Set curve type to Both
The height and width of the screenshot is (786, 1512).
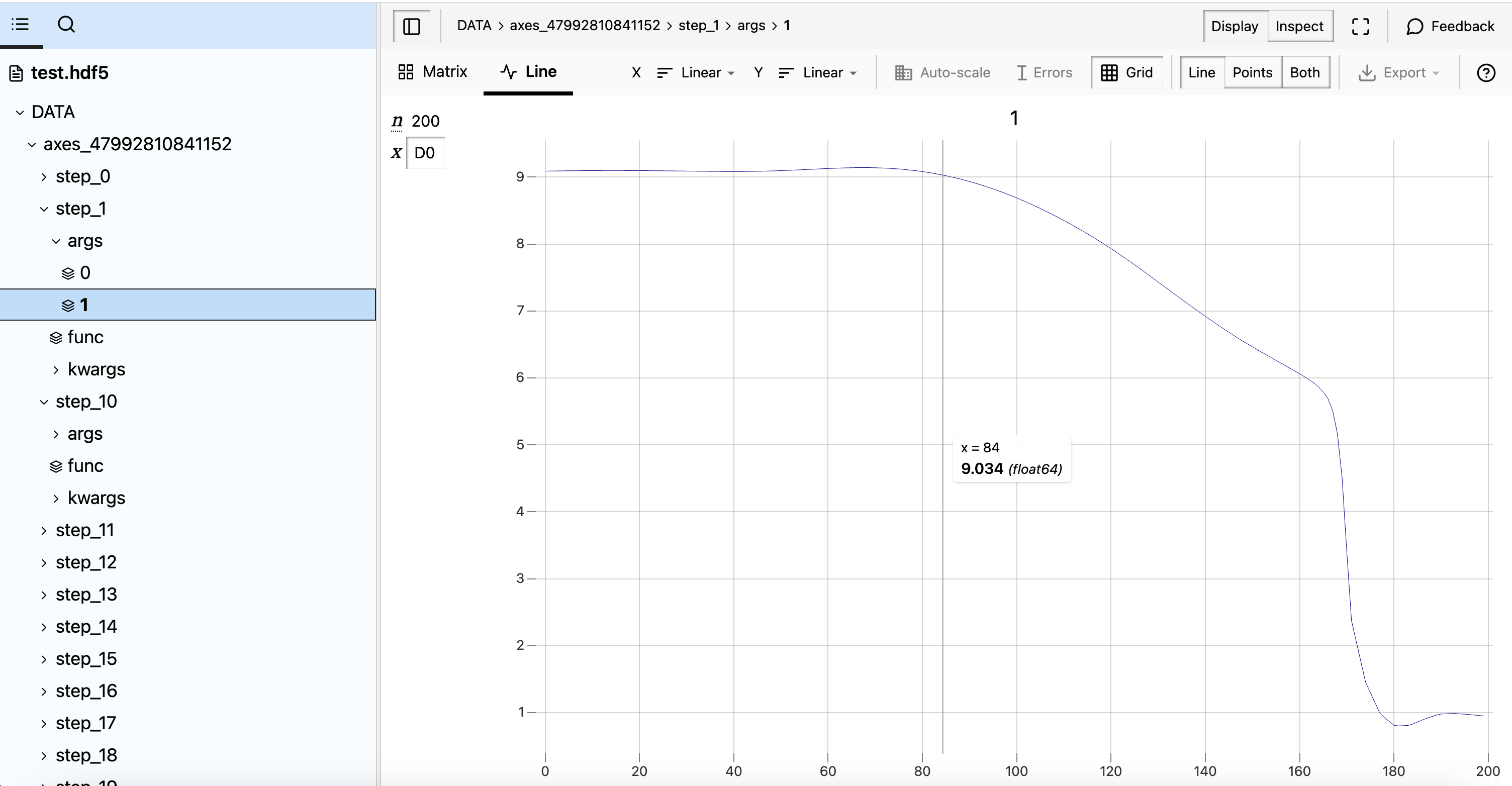[x=1305, y=73]
